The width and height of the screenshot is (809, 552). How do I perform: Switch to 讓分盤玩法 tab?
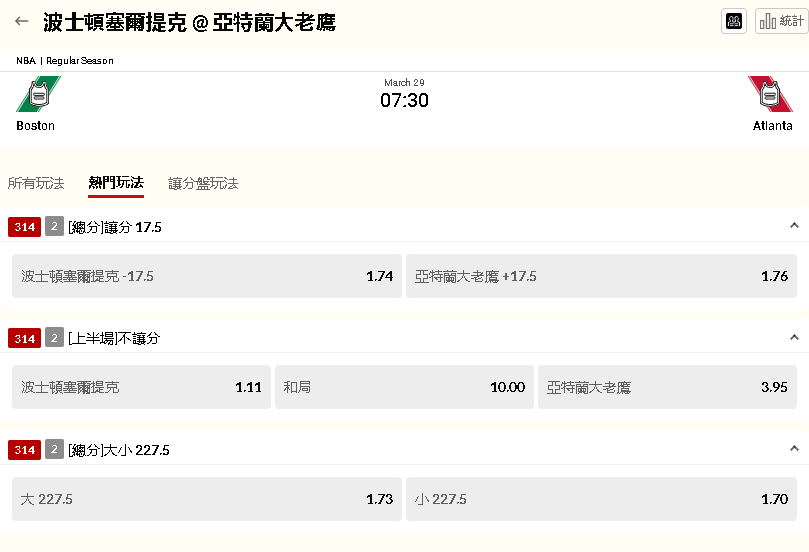click(x=203, y=183)
